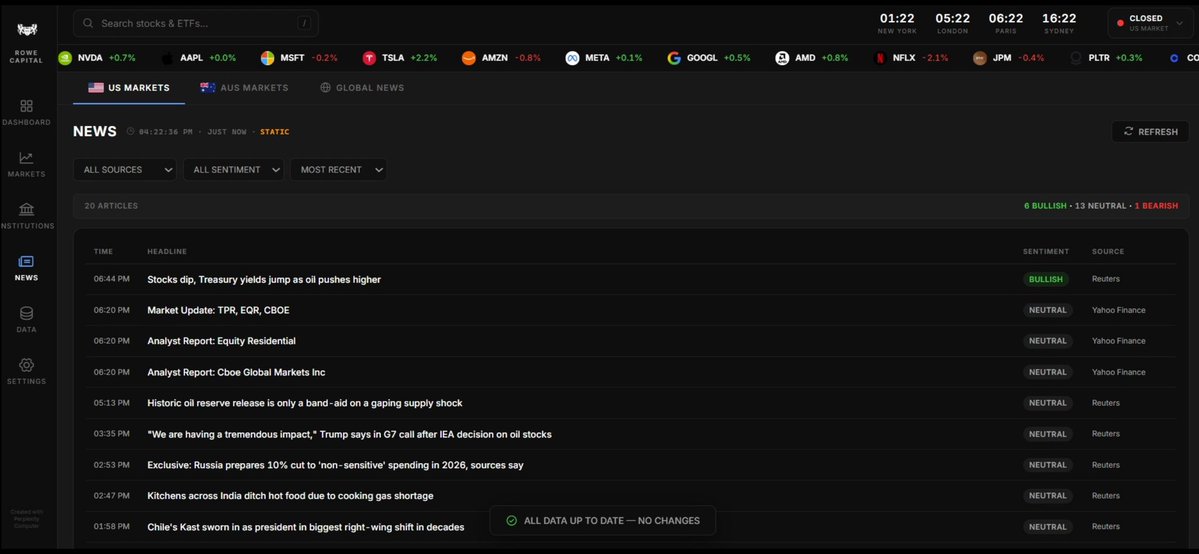The image size is (1199, 554).
Task: Select the News icon in sidebar
Action: [26, 262]
